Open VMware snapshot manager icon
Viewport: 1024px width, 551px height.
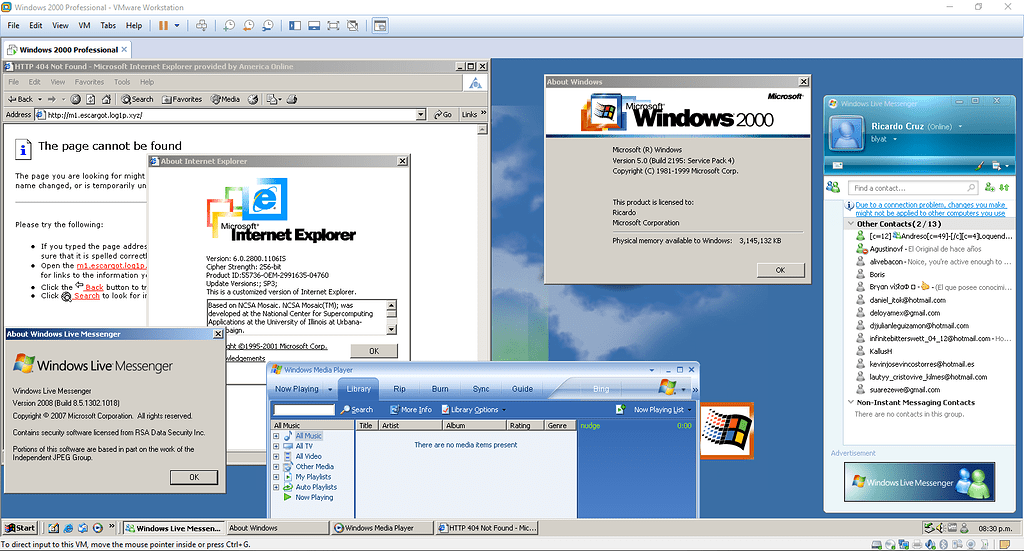tap(268, 25)
